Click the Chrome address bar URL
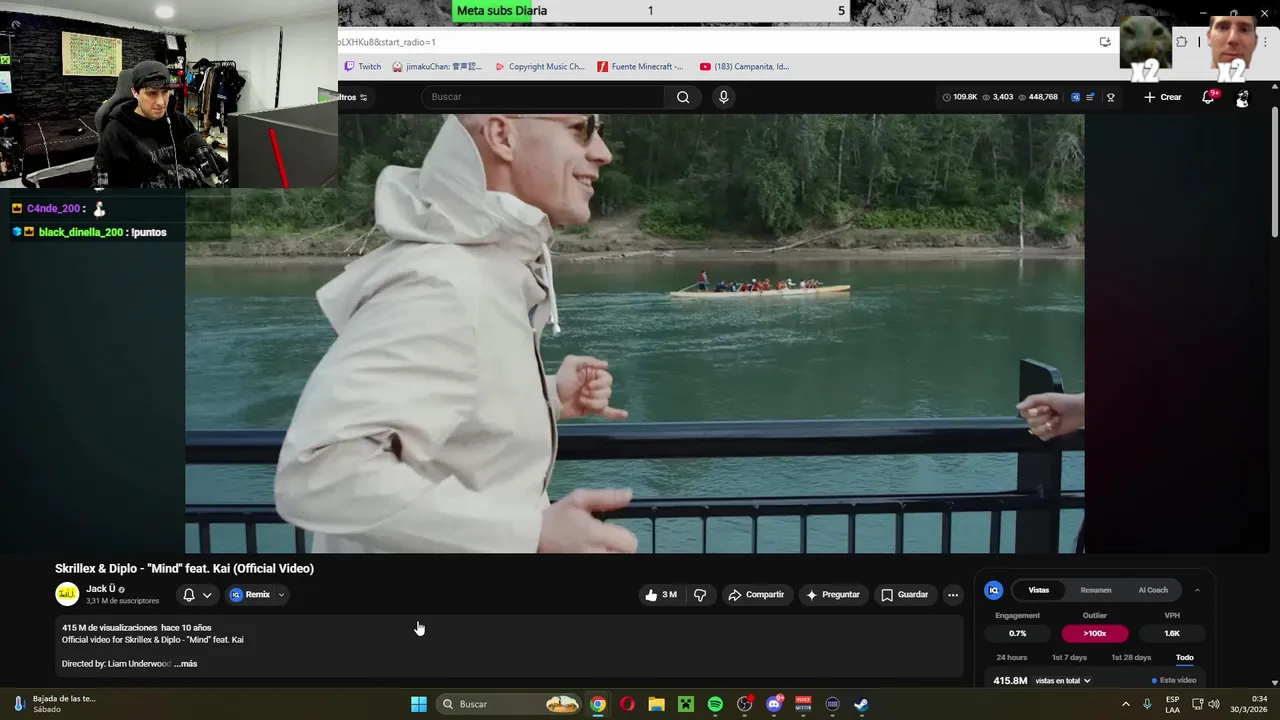 click(x=387, y=42)
